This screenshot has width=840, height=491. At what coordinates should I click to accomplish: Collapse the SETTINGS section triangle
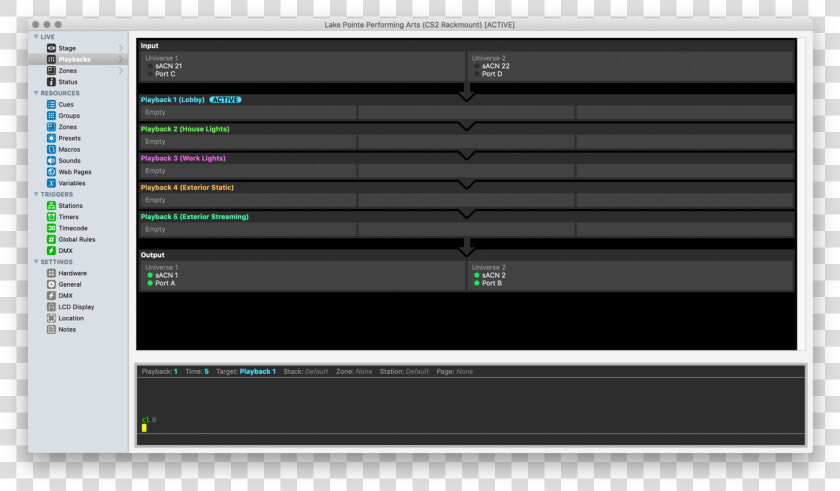click(x=36, y=262)
